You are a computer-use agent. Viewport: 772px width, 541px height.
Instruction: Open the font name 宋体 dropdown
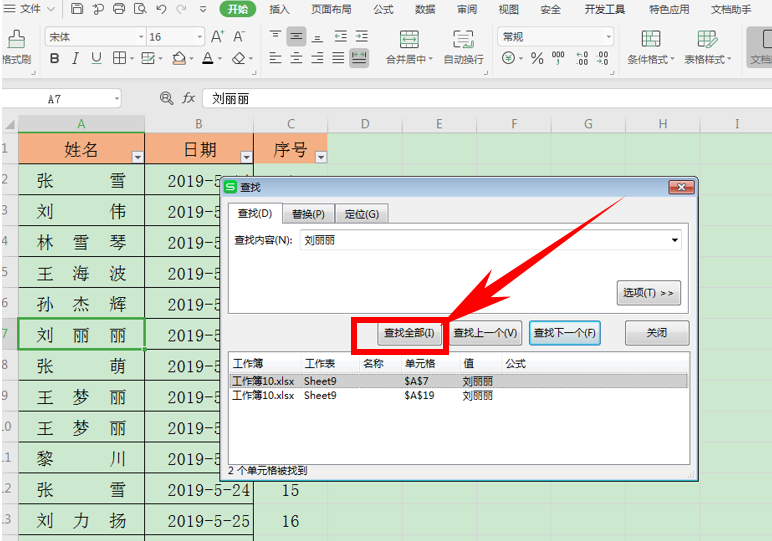pos(141,37)
